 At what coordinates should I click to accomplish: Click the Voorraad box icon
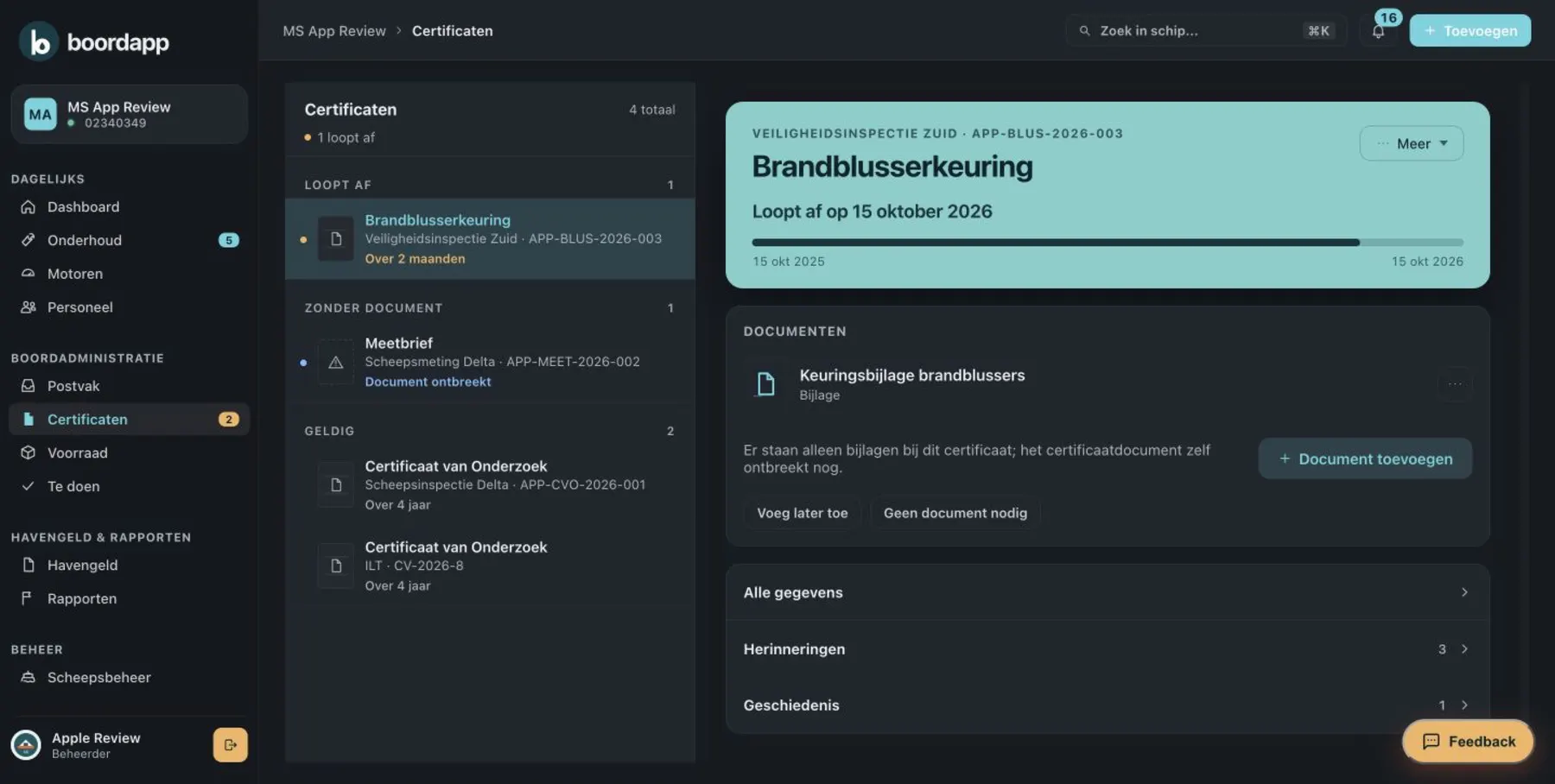(x=29, y=453)
